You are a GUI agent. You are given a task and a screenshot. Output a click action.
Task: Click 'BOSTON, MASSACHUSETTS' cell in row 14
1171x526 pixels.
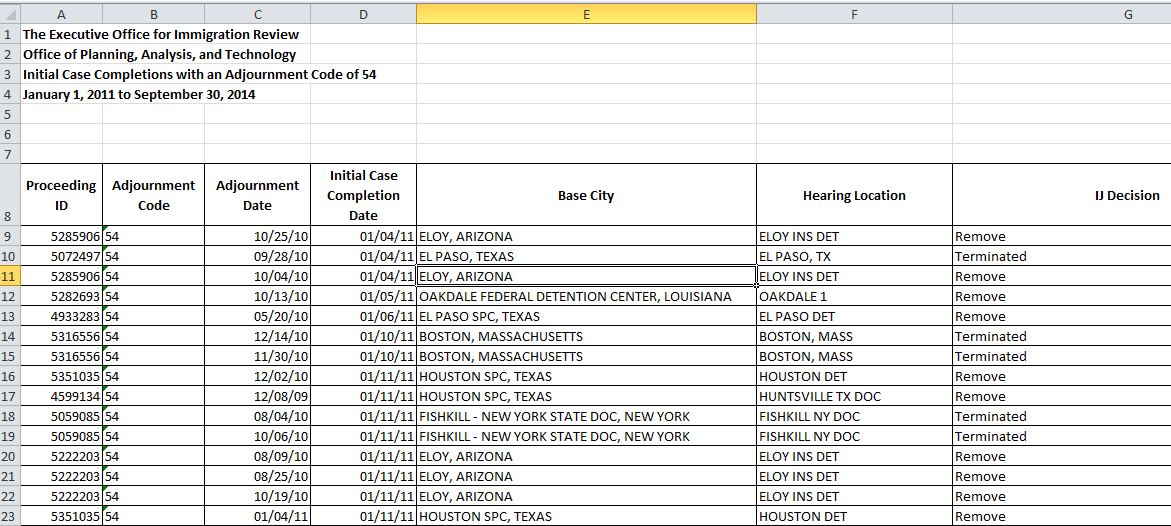click(x=586, y=336)
